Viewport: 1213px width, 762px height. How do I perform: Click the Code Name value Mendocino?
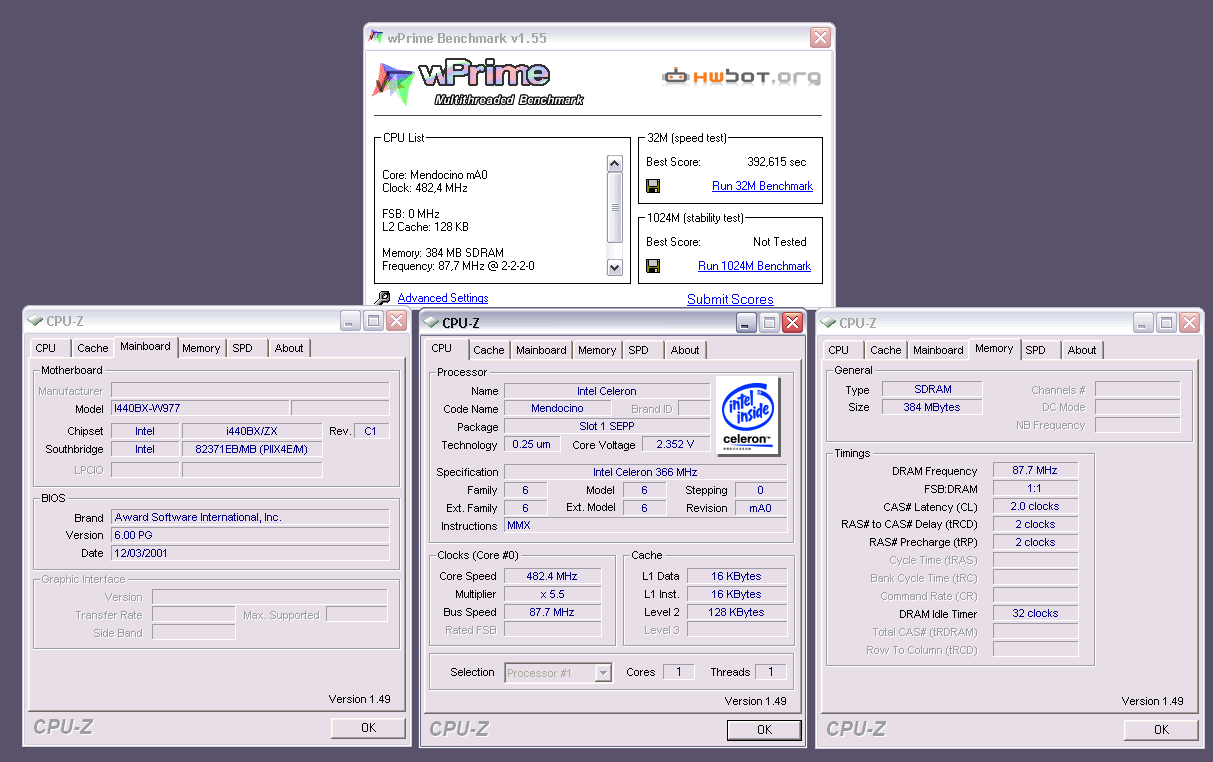click(557, 408)
